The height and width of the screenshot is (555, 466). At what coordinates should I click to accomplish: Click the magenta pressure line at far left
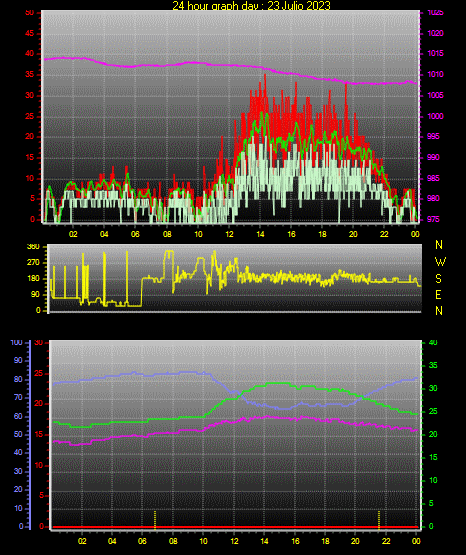pyautogui.click(x=46, y=59)
